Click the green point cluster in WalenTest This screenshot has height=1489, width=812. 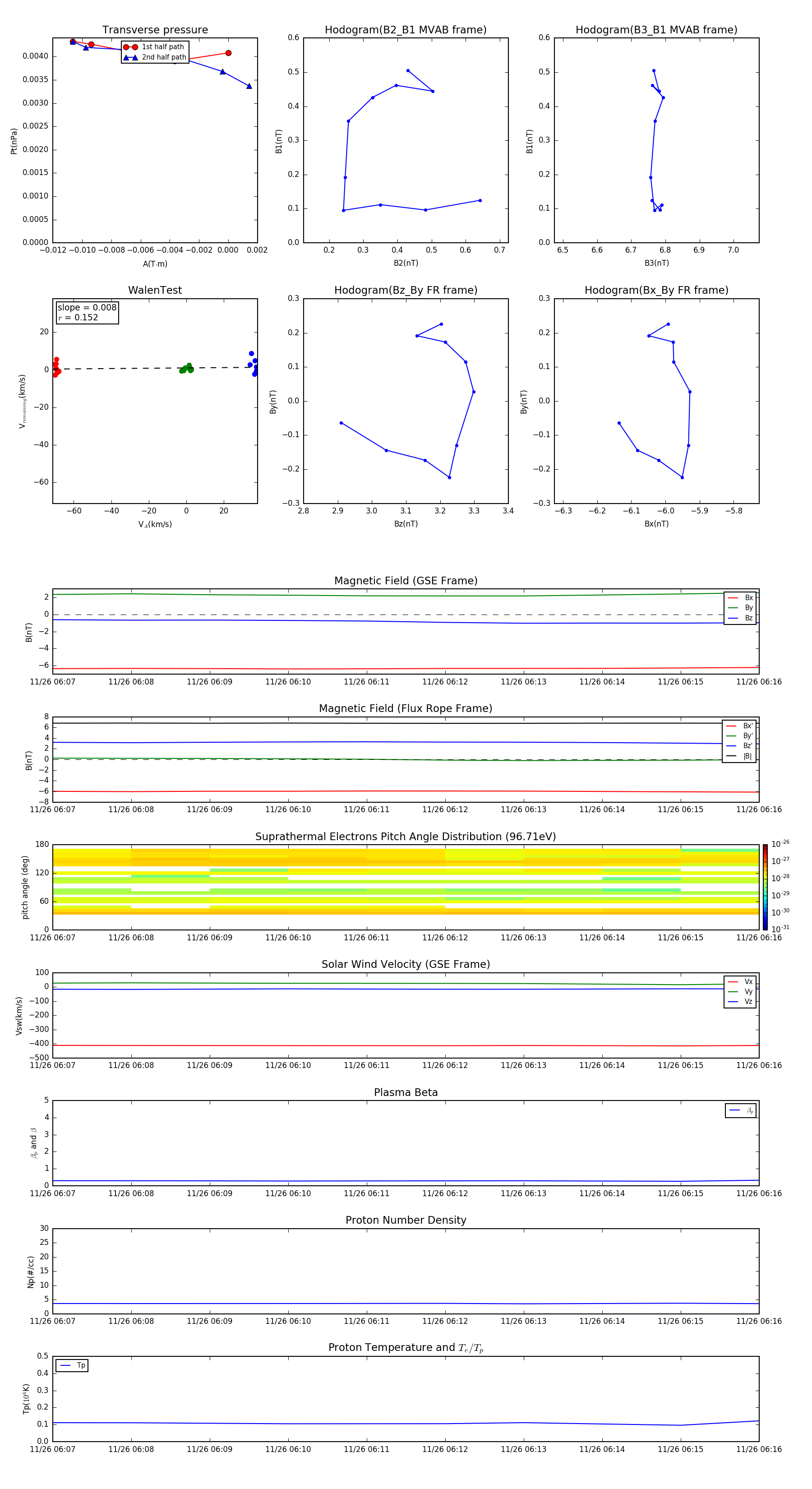click(186, 368)
